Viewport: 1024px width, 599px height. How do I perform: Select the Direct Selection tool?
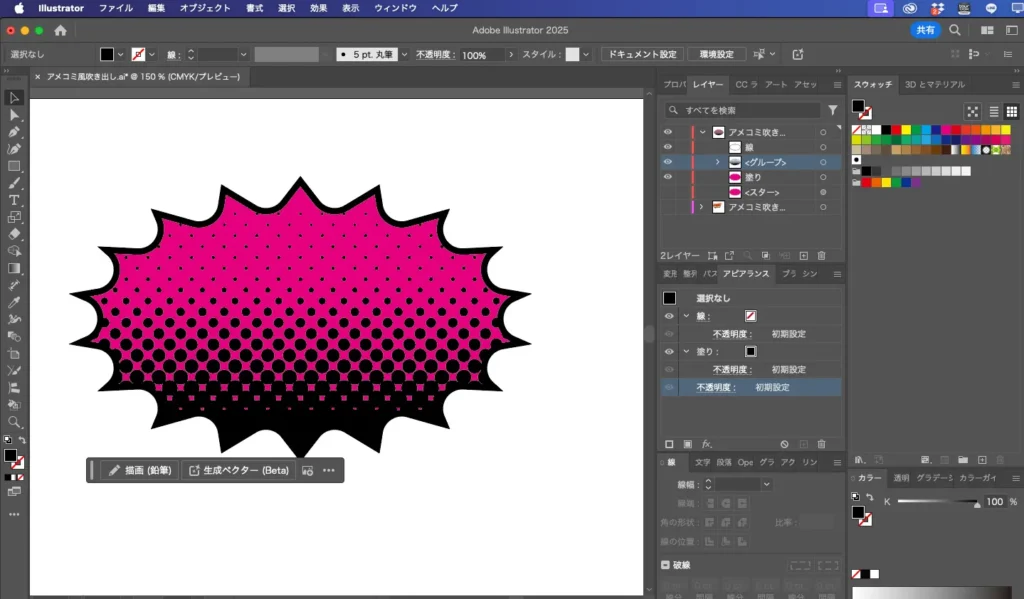[14, 115]
